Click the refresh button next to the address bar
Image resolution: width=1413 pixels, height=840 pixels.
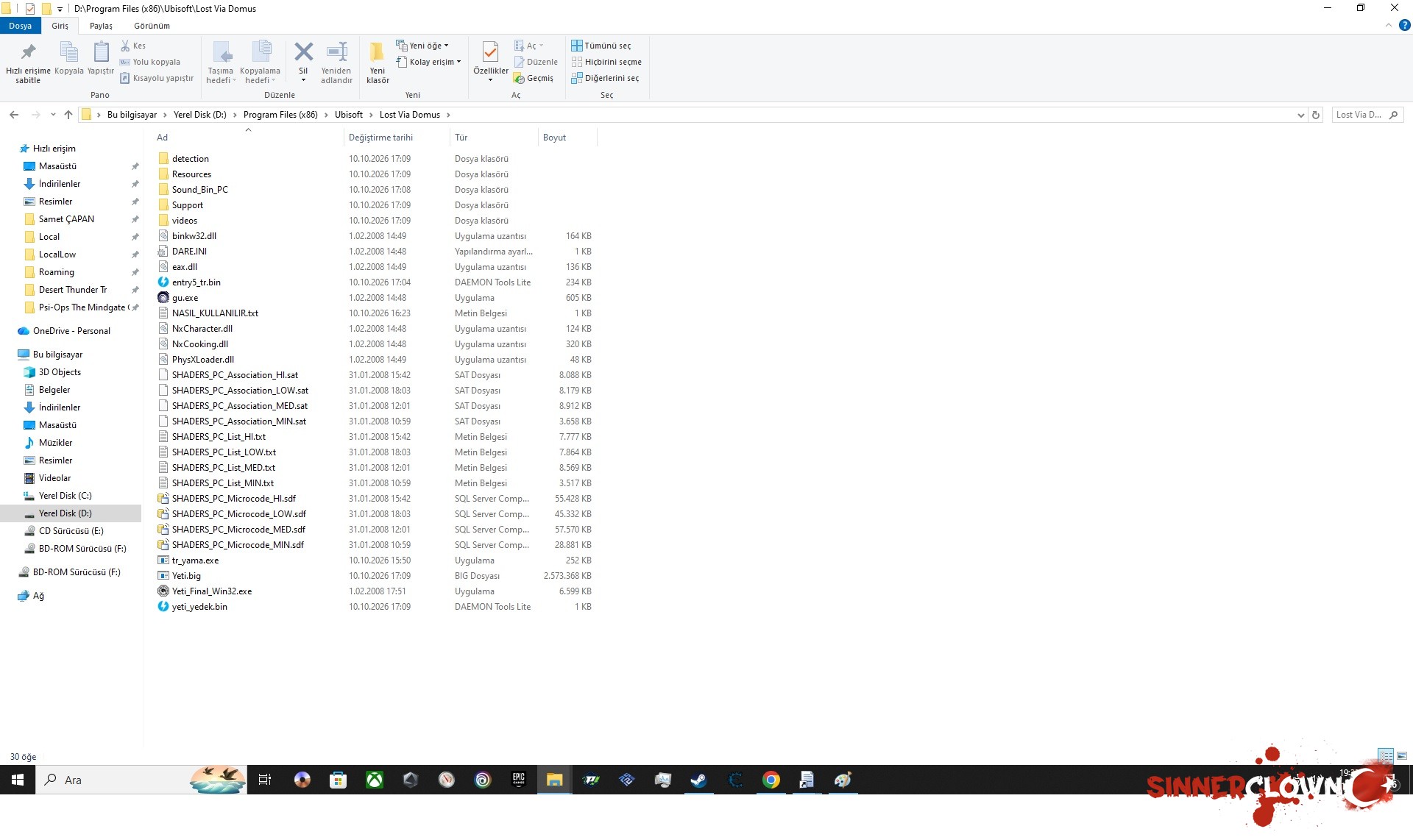[1316, 115]
